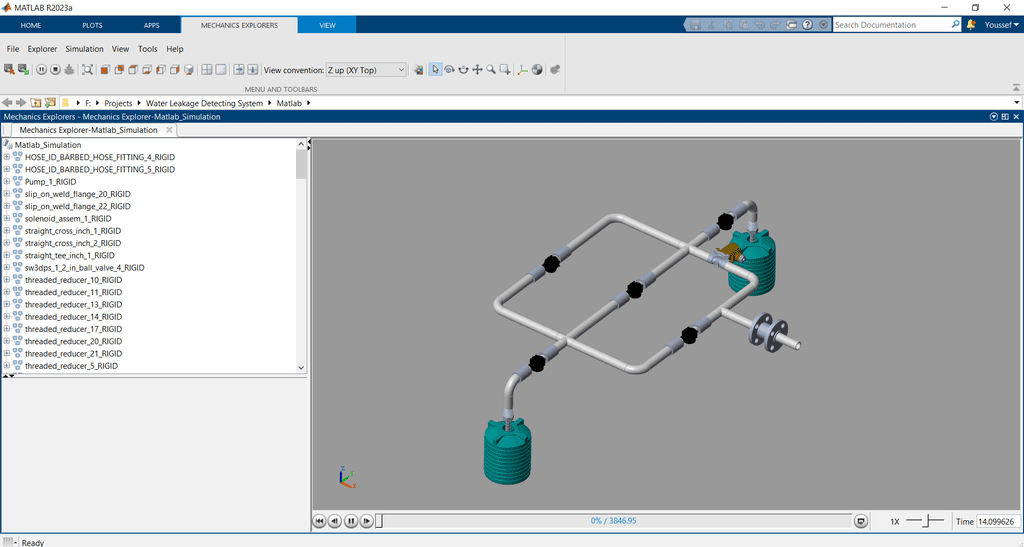The width and height of the screenshot is (1024, 547).
Task: Open the View convention dropdown
Action: (366, 70)
